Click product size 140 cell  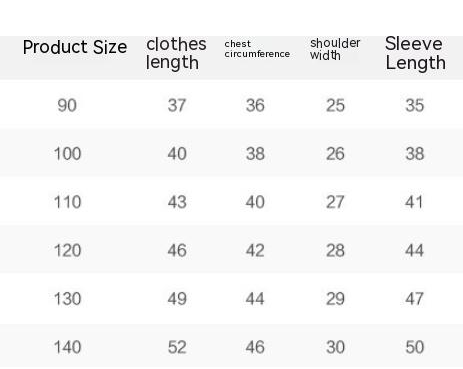click(67, 347)
